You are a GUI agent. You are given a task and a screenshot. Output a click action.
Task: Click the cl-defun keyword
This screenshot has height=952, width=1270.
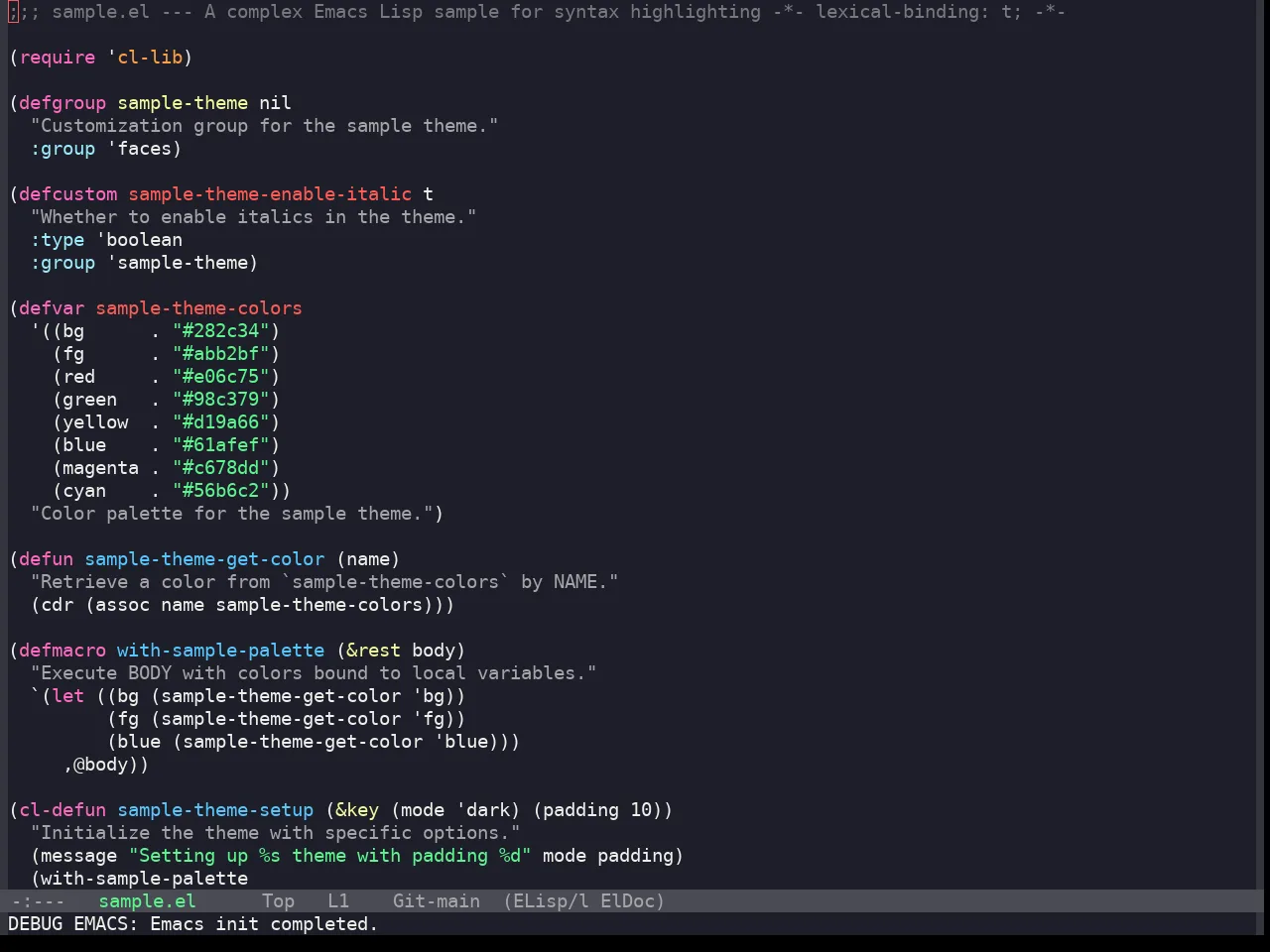(63, 809)
